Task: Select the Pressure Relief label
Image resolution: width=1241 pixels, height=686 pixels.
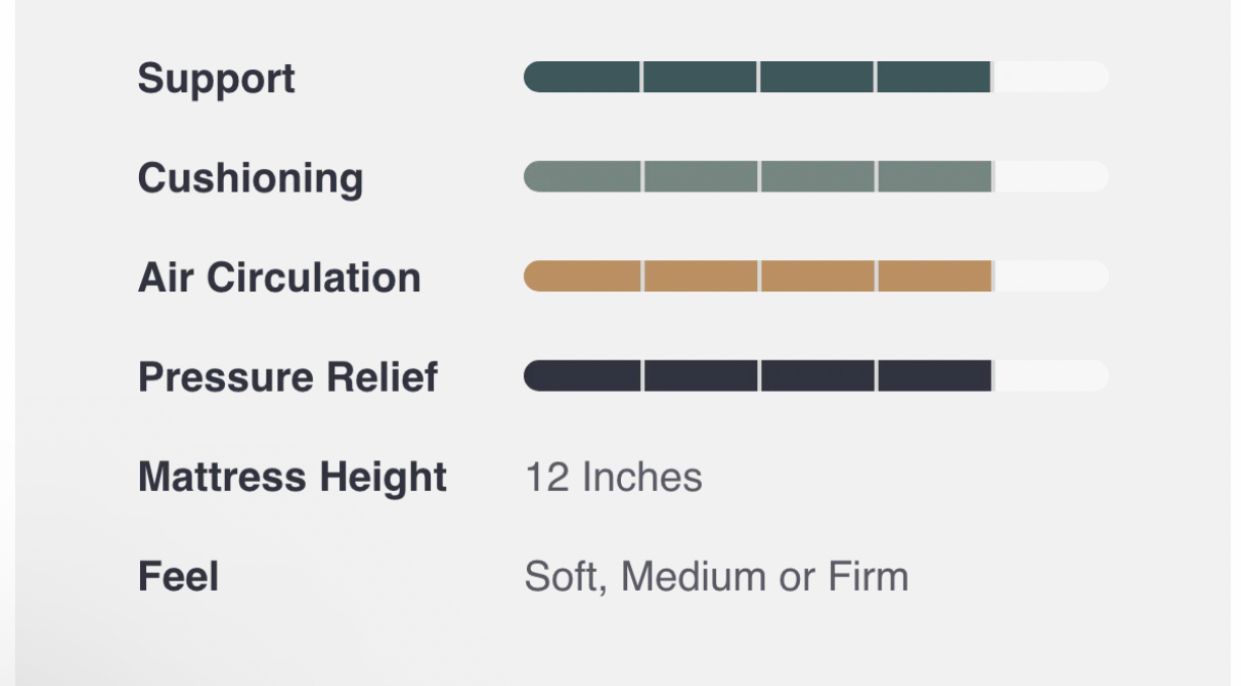Action: (x=288, y=377)
